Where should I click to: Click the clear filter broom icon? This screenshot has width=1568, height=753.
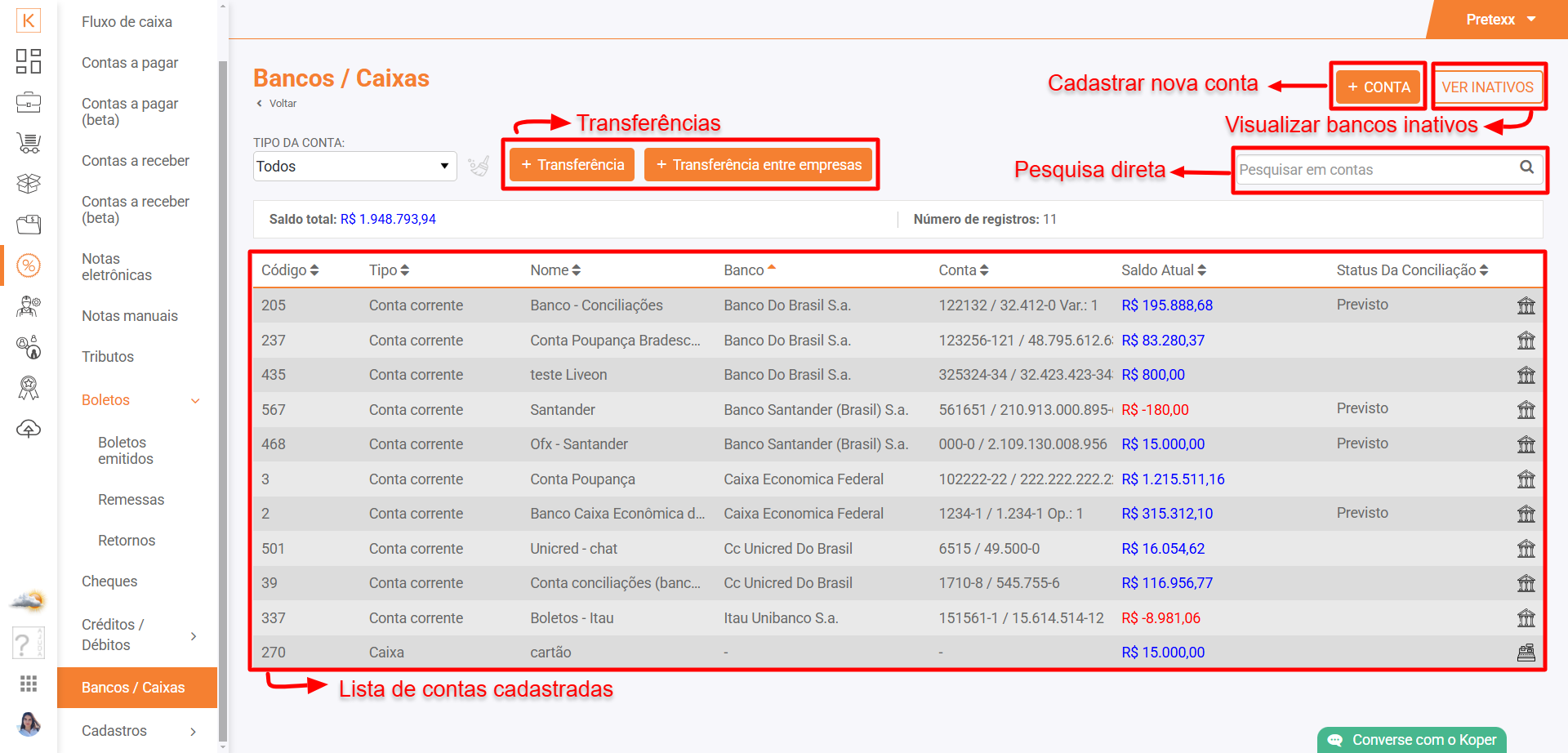[479, 167]
